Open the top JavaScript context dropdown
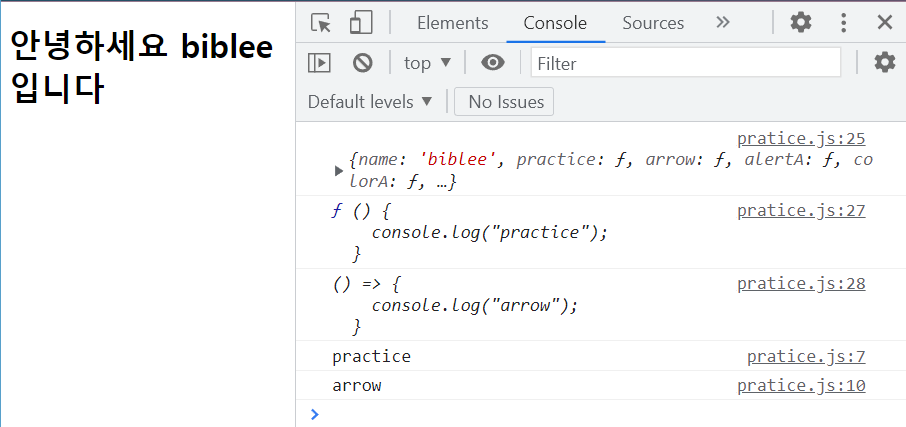The height and width of the screenshot is (427, 906). click(x=428, y=62)
